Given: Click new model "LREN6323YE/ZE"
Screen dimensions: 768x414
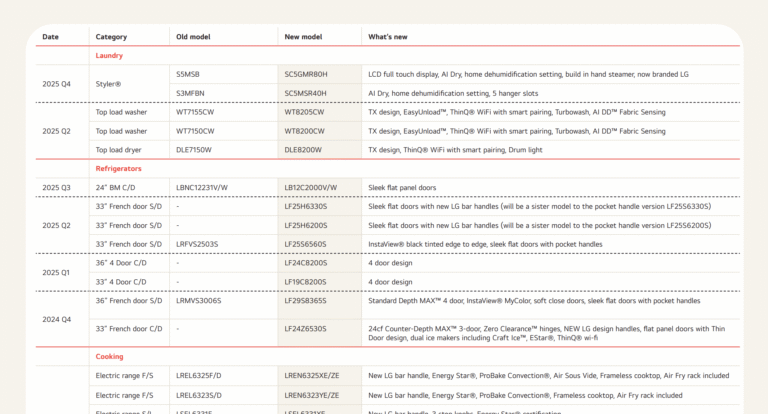Looking at the screenshot, I should point(312,395).
